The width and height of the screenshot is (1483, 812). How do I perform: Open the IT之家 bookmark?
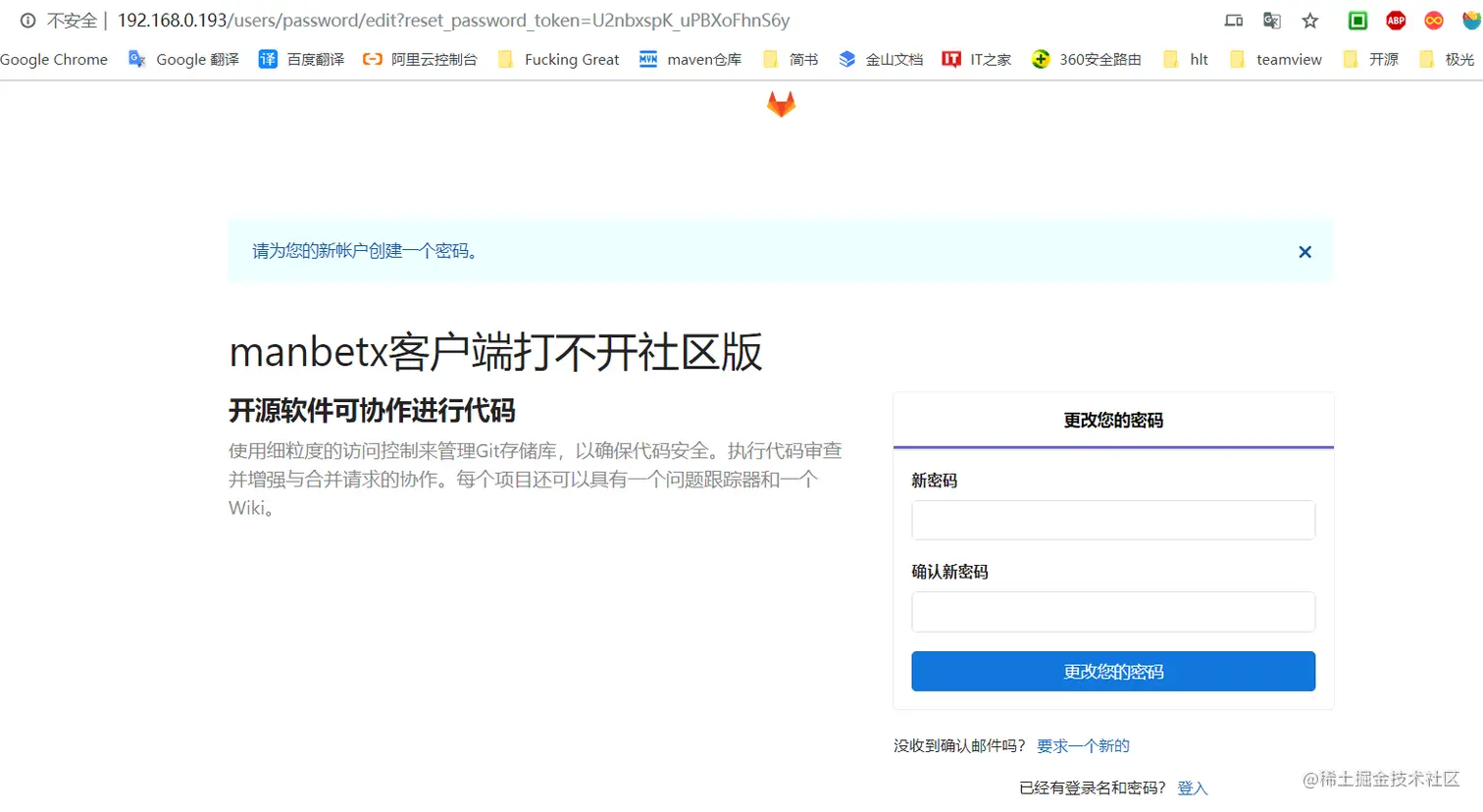point(977,60)
